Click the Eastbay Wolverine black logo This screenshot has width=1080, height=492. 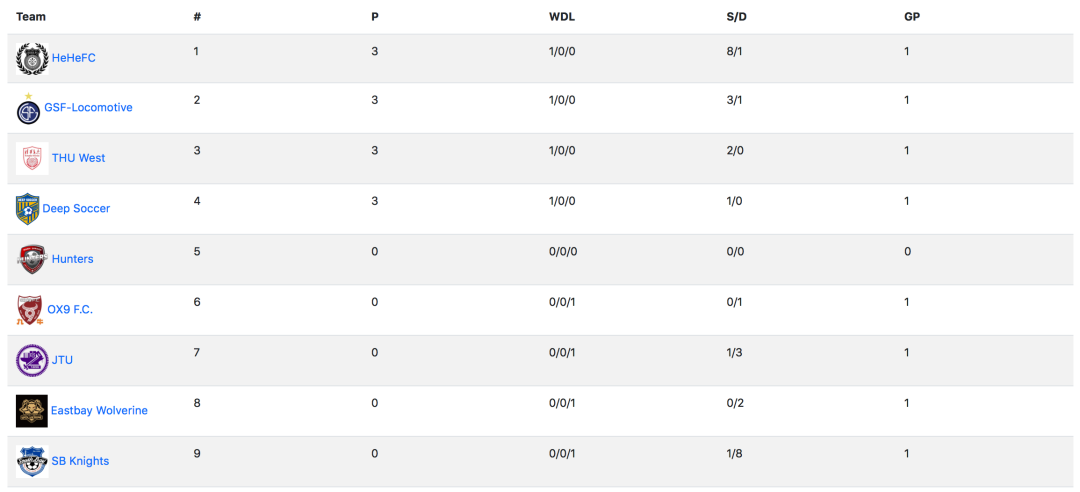tap(32, 411)
